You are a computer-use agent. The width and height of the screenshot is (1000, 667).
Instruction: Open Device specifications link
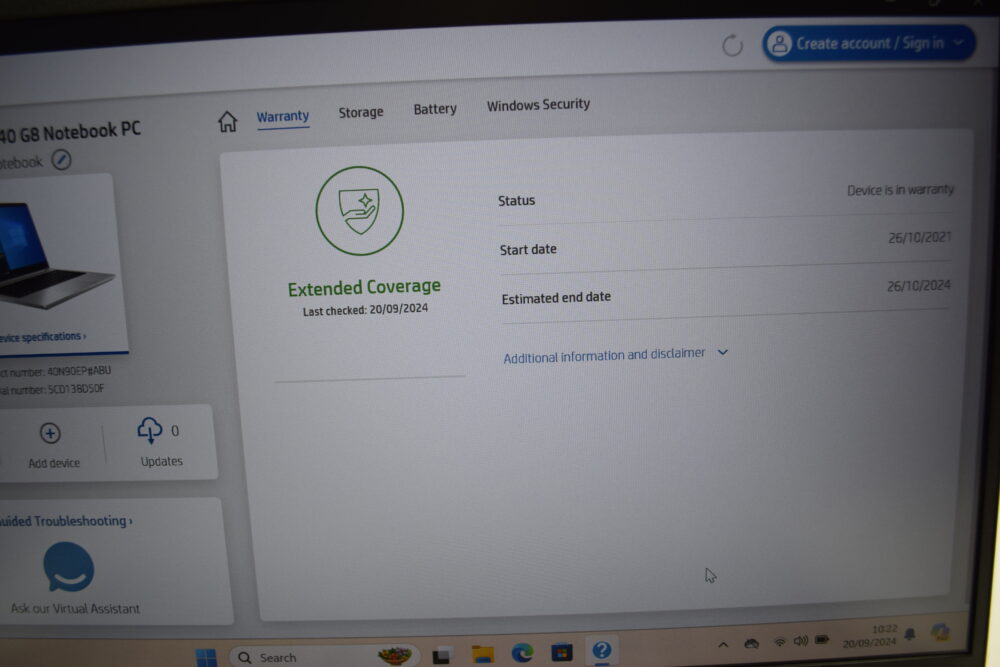pos(42,337)
